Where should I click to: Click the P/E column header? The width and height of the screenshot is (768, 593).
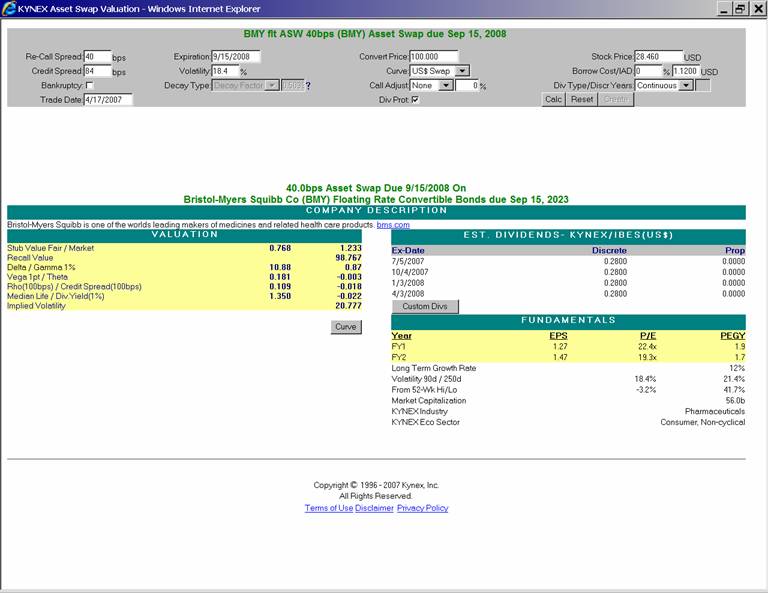[x=648, y=335]
